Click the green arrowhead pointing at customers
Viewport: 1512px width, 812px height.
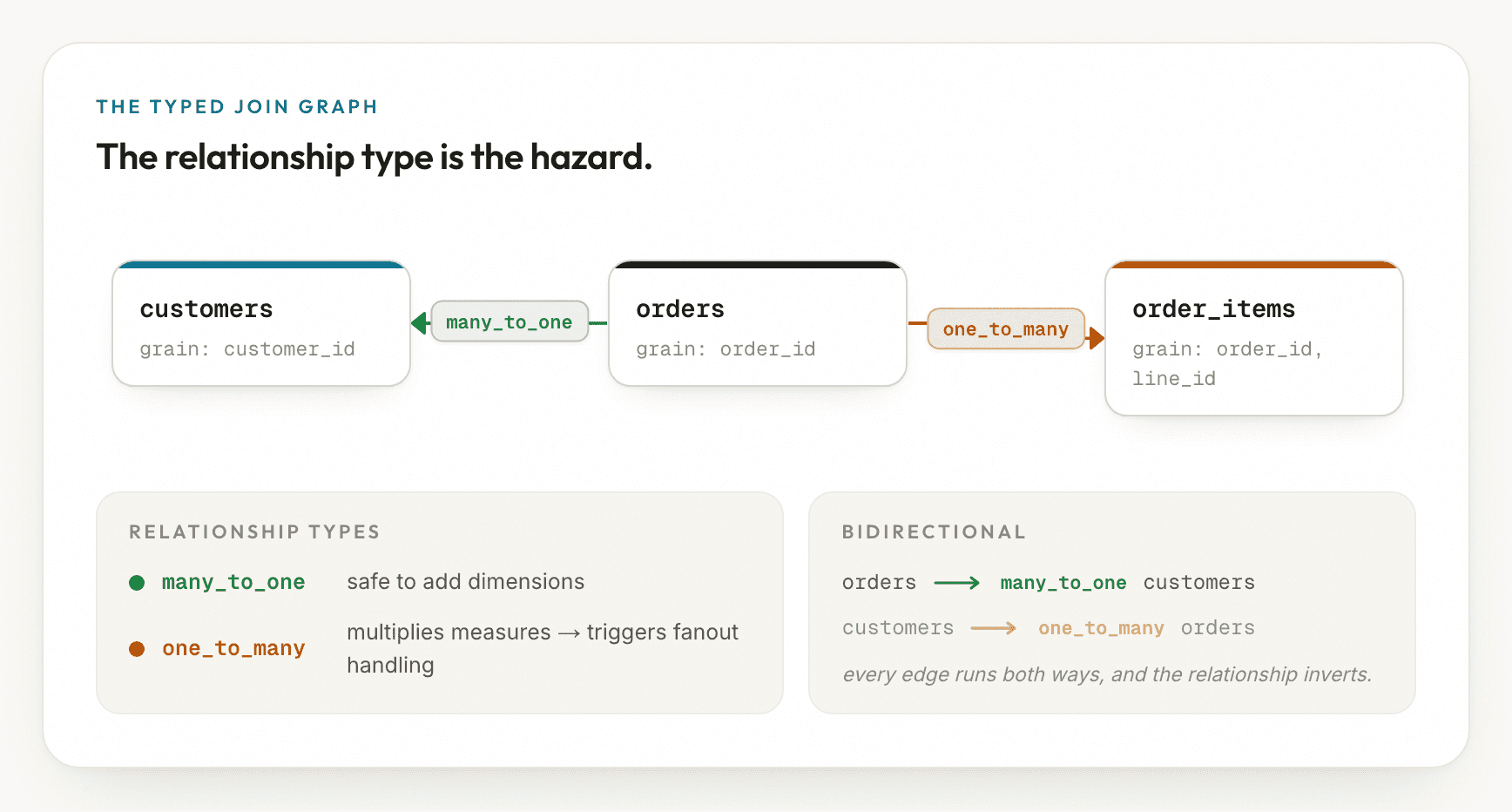[x=420, y=323]
